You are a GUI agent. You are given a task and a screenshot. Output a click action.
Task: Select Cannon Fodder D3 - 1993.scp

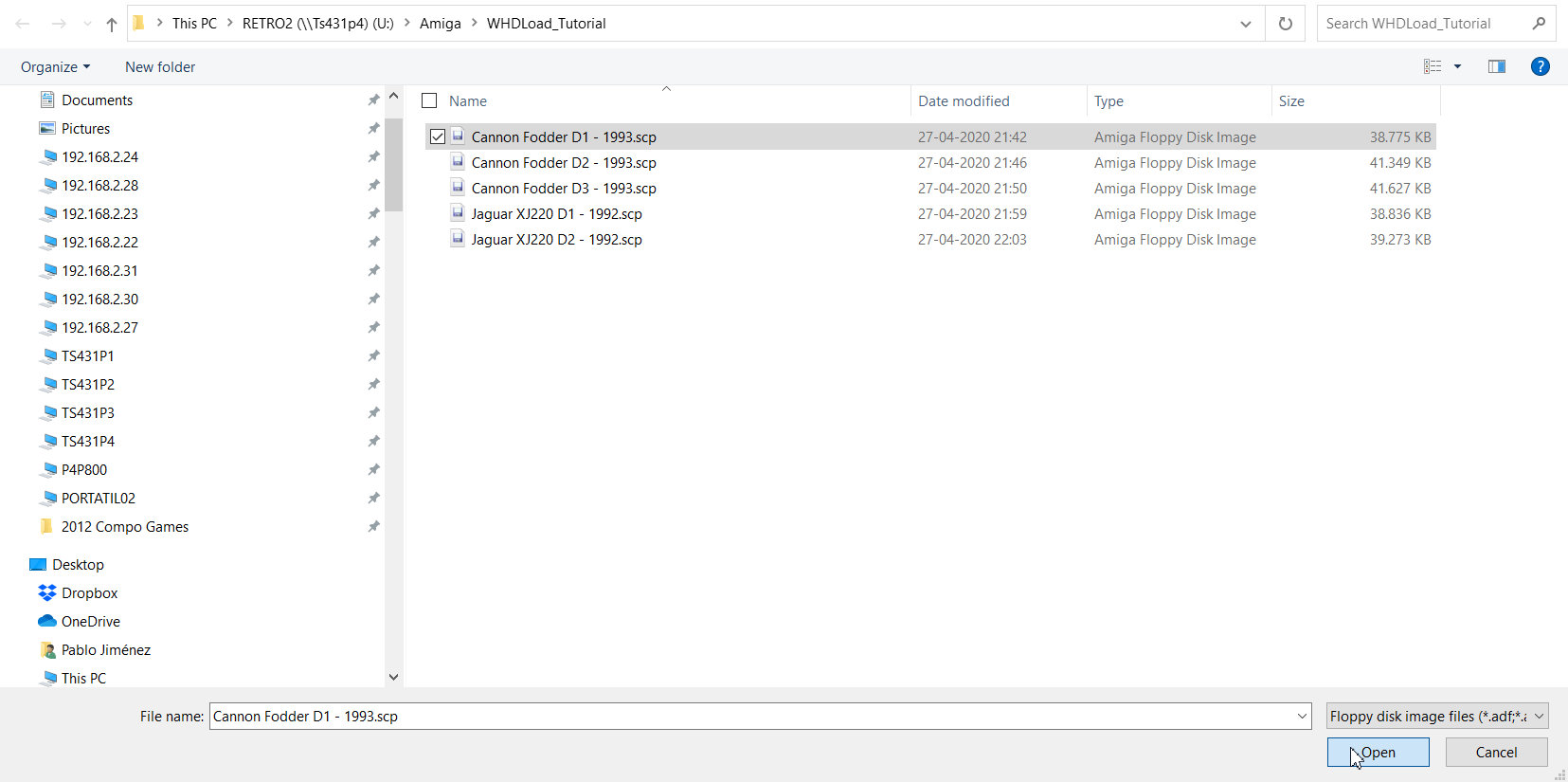pos(564,188)
